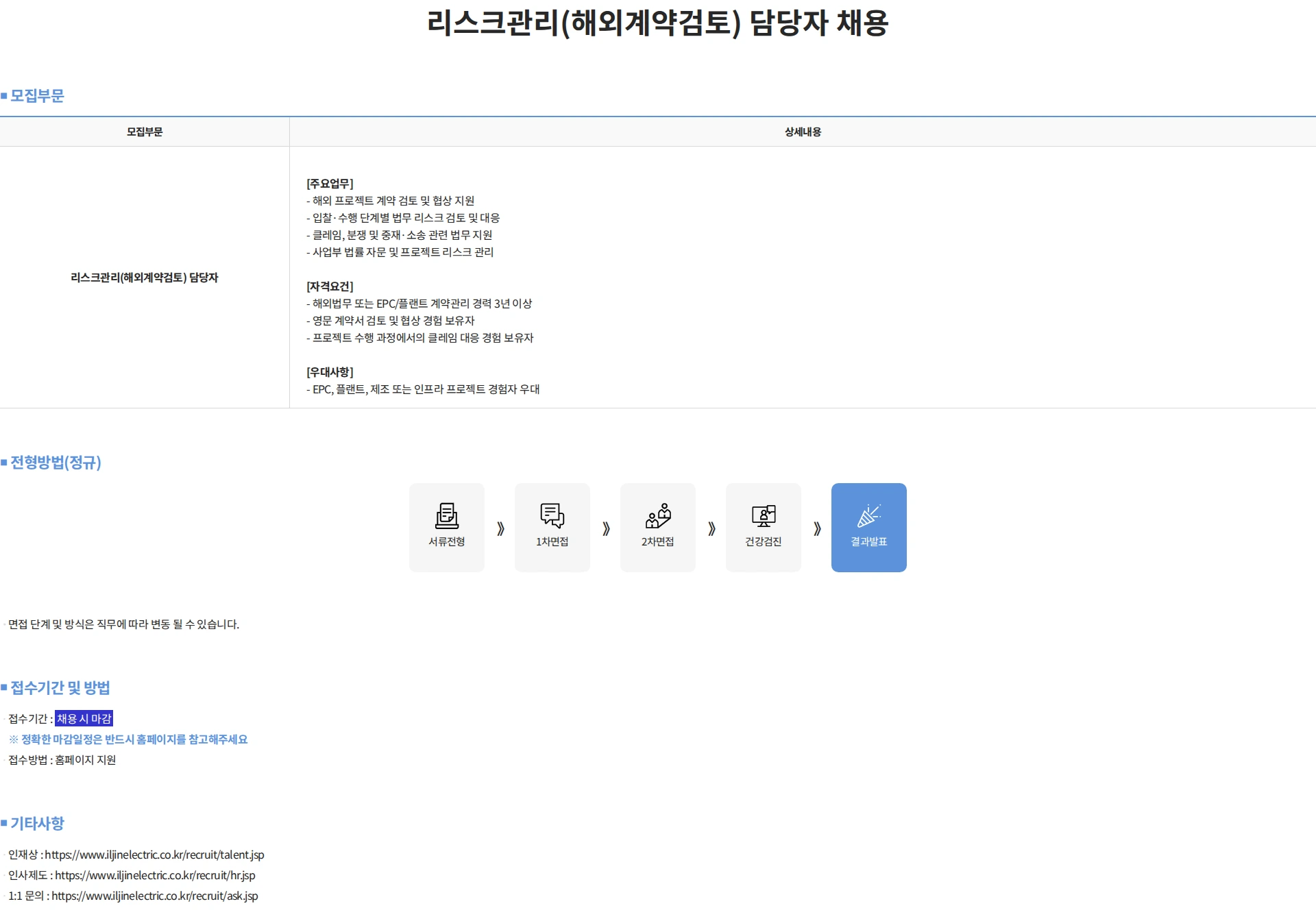The height and width of the screenshot is (919, 1316).
Task: Click the line 클레임, 분쟁 및 중재·소송 관련 법무 지원
Action: (400, 235)
